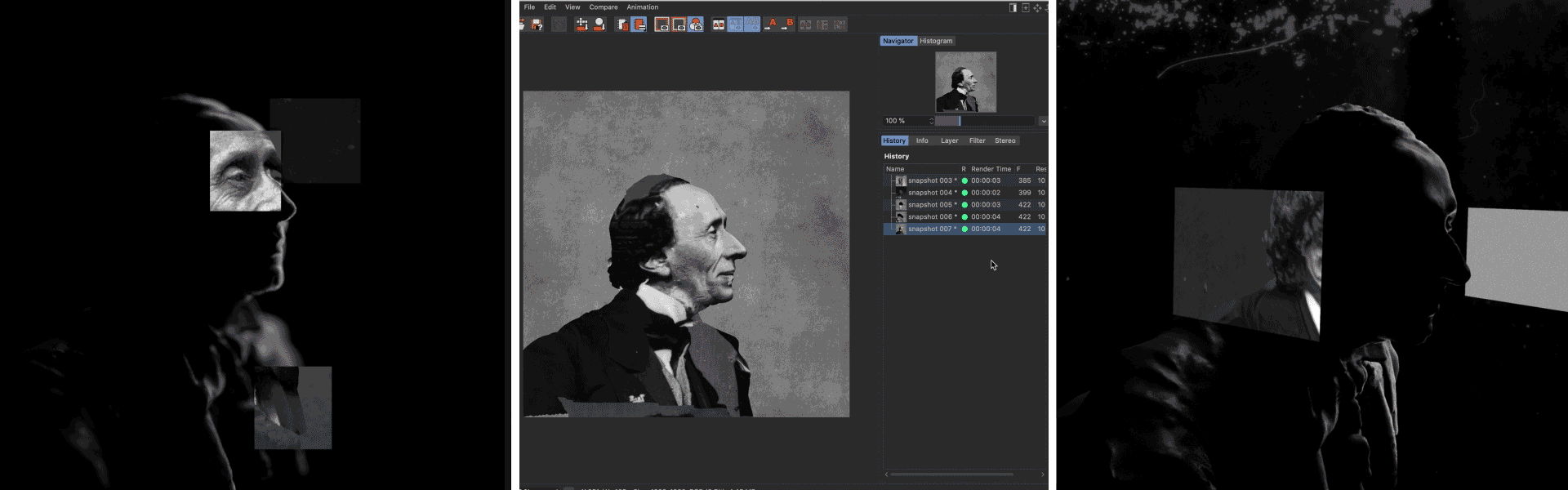Click the snapshot 007 thumbnail icon
Image resolution: width=1568 pixels, height=490 pixels.
click(x=901, y=229)
